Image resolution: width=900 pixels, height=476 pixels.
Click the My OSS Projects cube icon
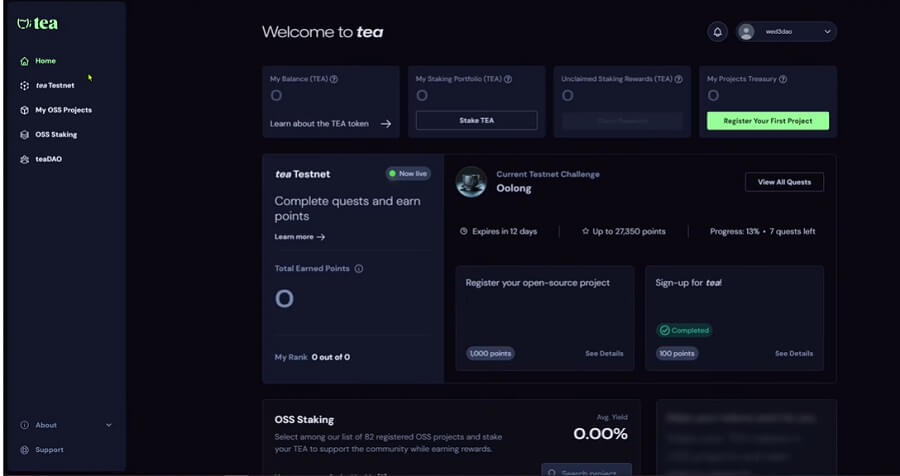click(x=24, y=110)
